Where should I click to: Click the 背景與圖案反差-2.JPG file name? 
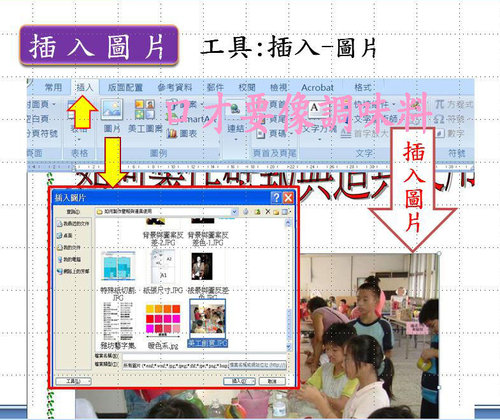[x=163, y=239]
